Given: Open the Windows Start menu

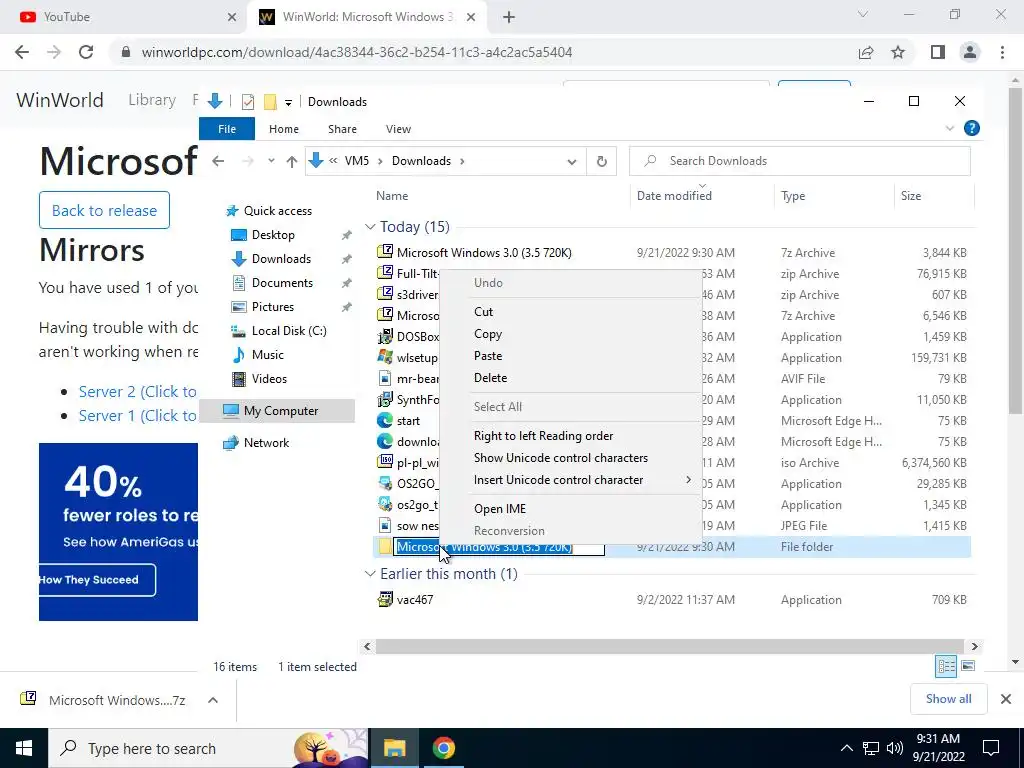Looking at the screenshot, I should pos(24,748).
